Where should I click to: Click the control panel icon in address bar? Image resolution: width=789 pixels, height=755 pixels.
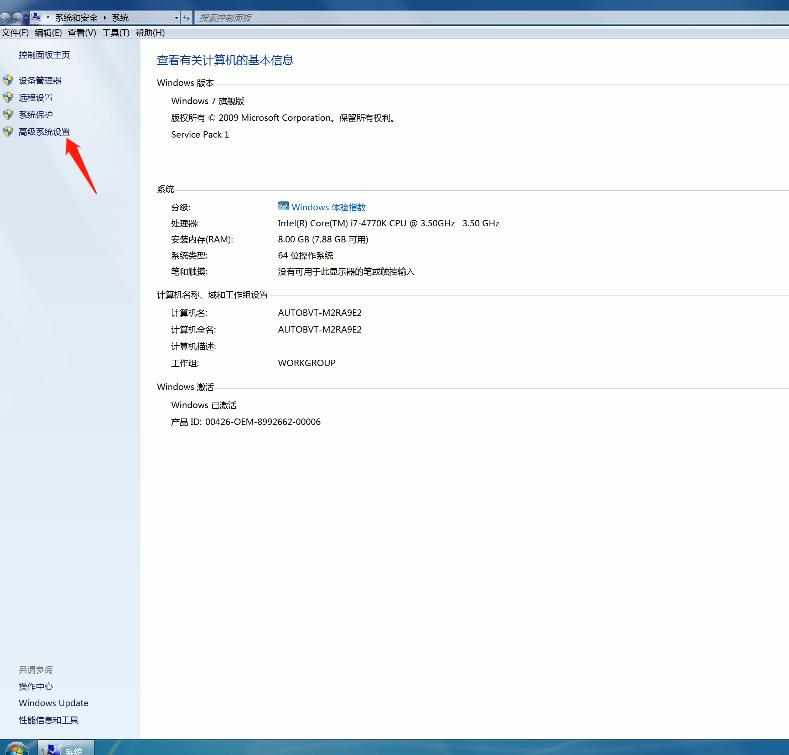pos(36,17)
